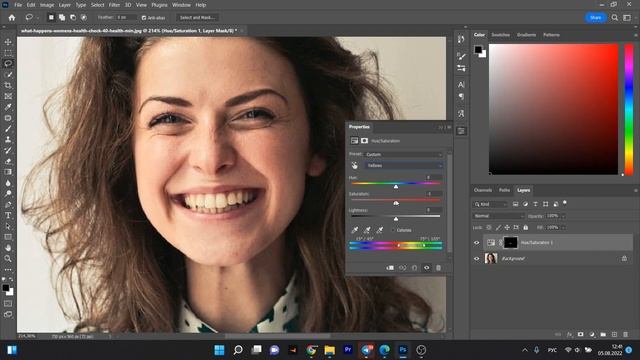Pick the Add to Sample eyedropper
Viewport: 640px width, 360px height.
(367, 230)
